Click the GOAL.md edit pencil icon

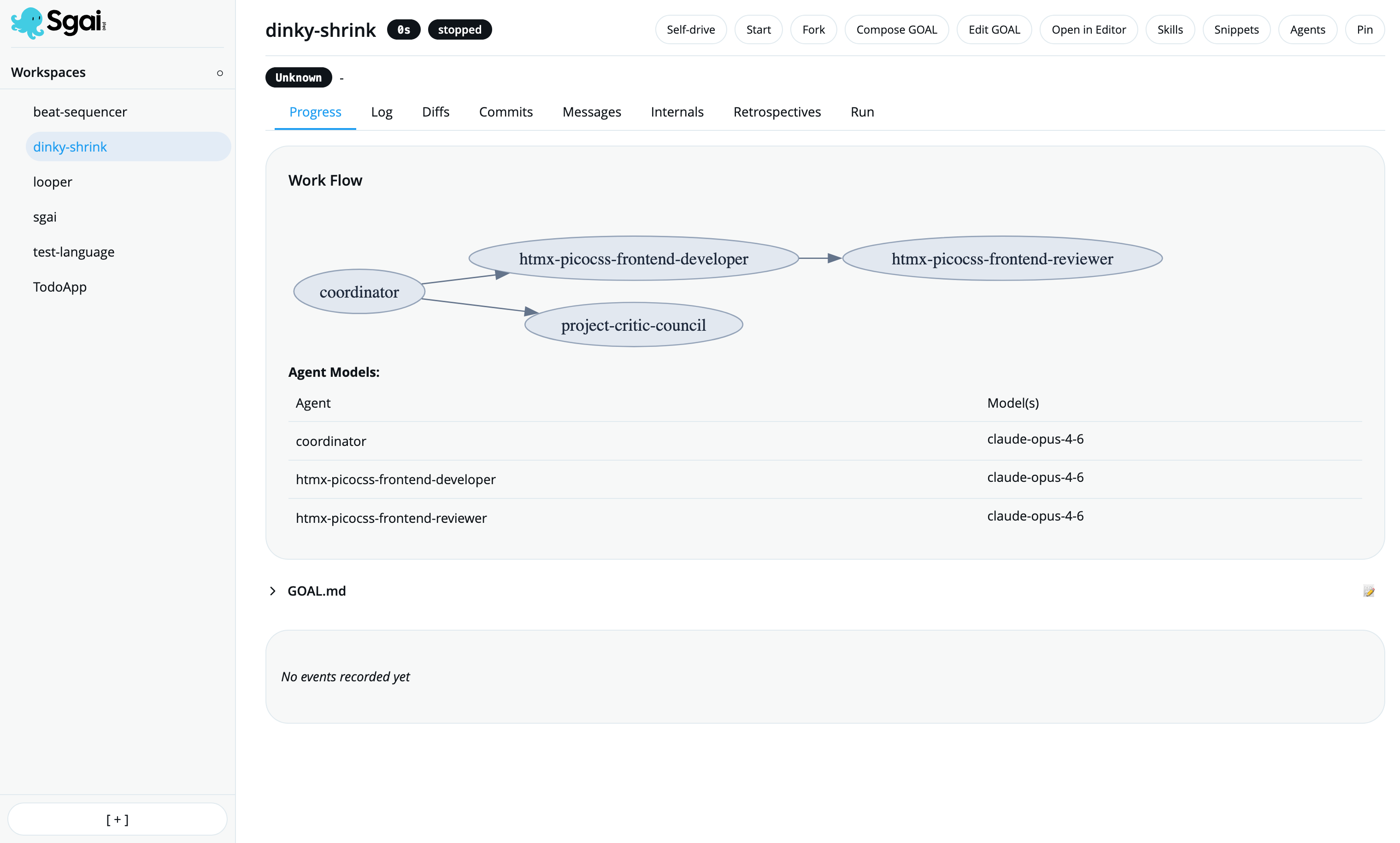point(1368,591)
